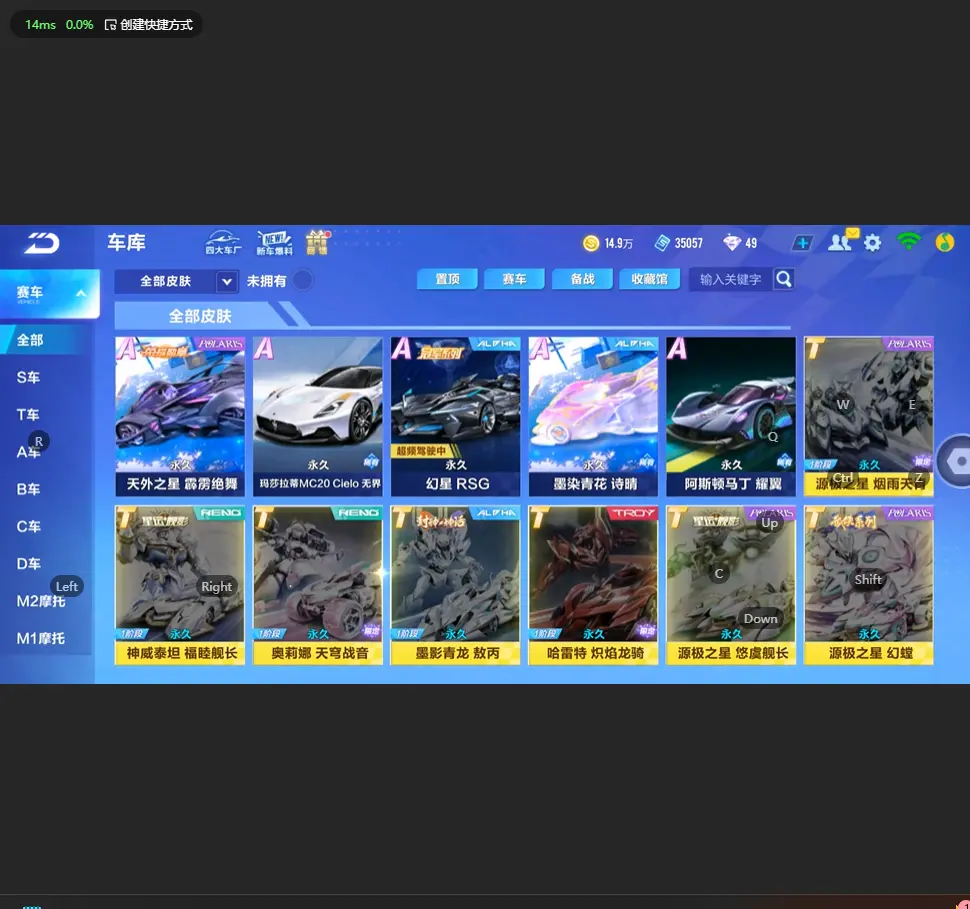Select the 全部 category in sidebar
The width and height of the screenshot is (970, 909).
click(x=42, y=340)
